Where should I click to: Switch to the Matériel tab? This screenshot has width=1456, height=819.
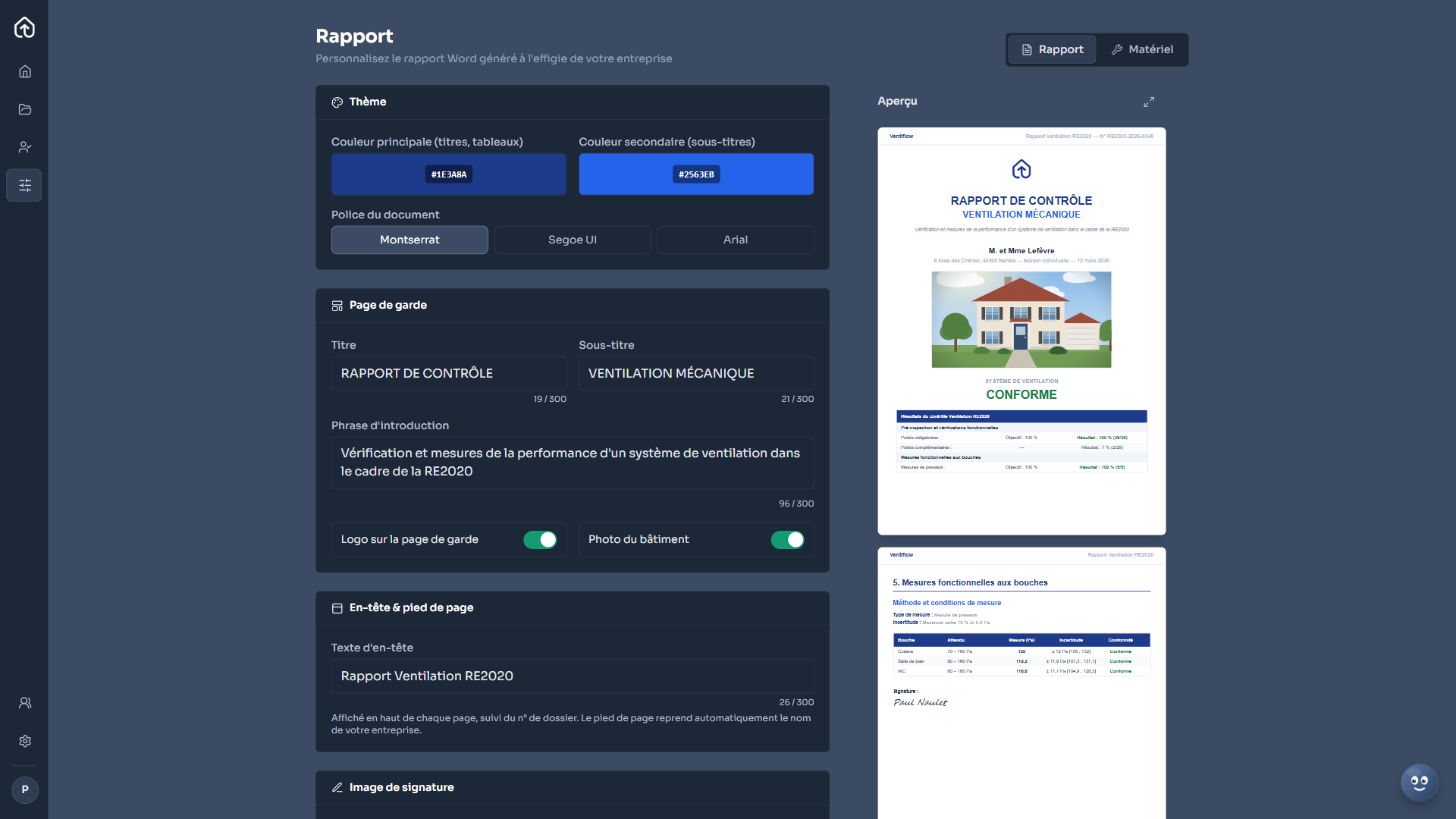tap(1142, 49)
